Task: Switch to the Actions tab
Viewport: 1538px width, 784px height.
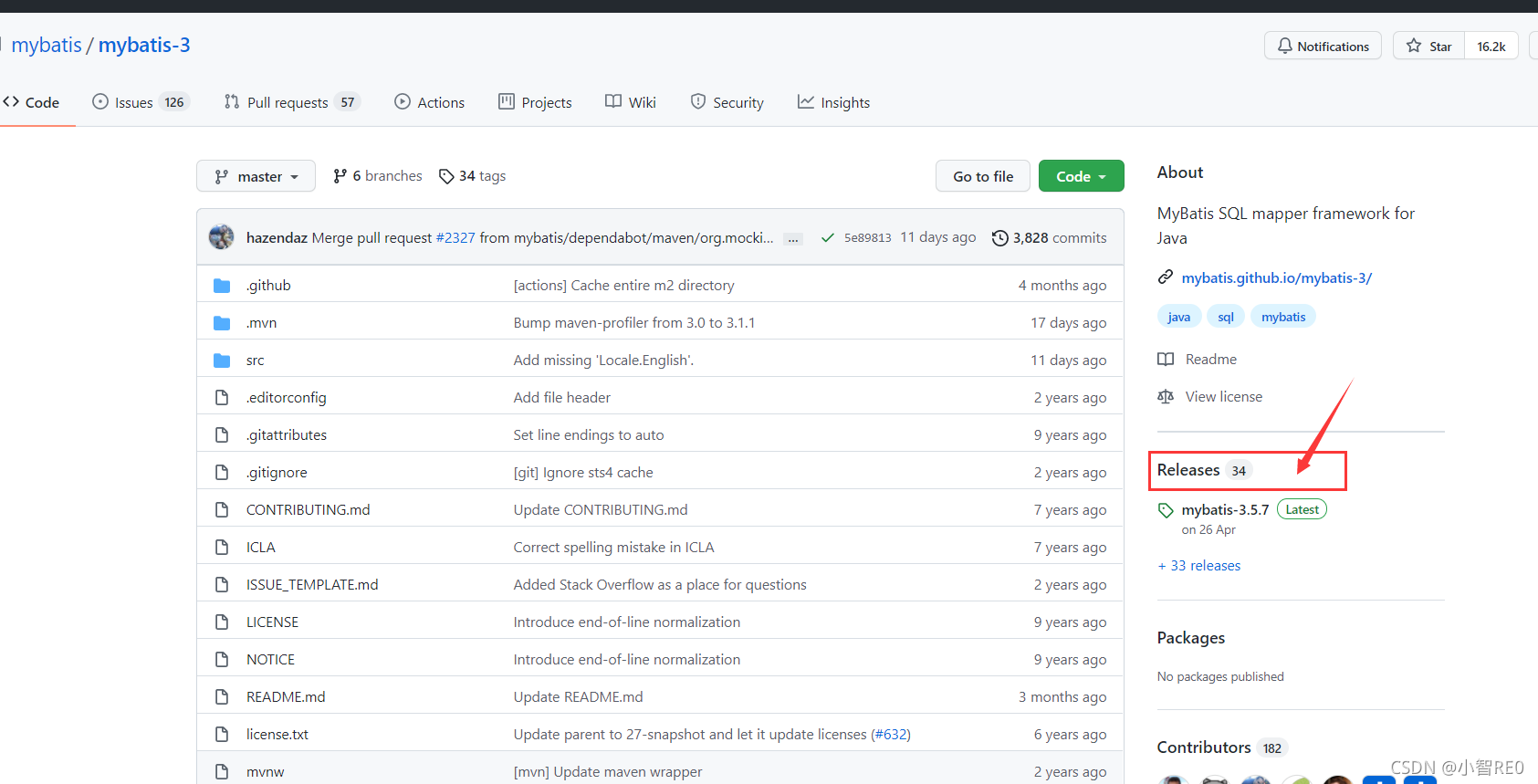Action: pos(429,102)
